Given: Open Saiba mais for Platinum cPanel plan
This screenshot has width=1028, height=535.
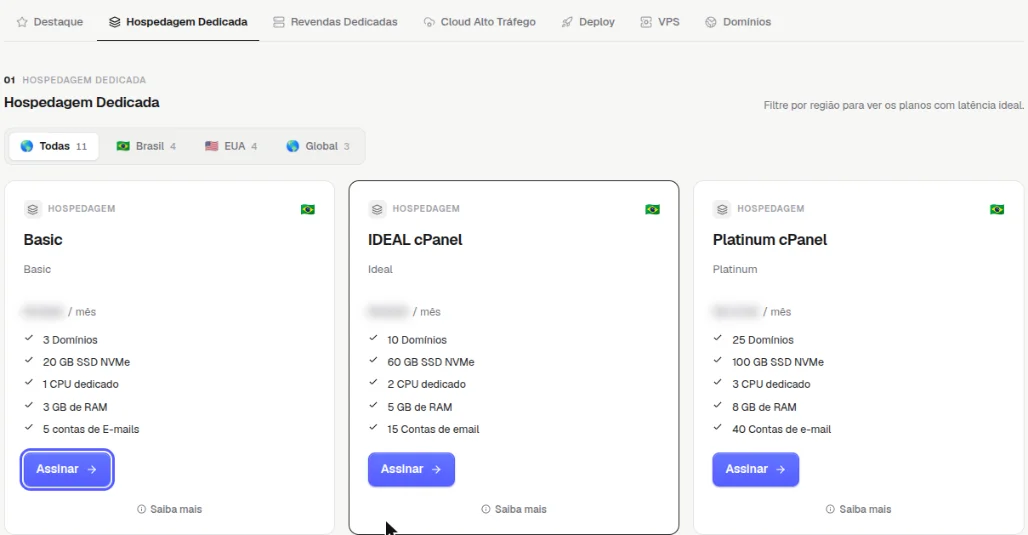Looking at the screenshot, I should point(859,509).
